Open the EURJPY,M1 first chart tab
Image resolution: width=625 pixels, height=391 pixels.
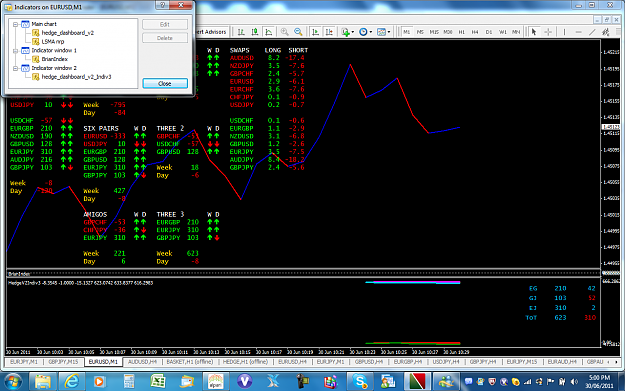[24, 362]
